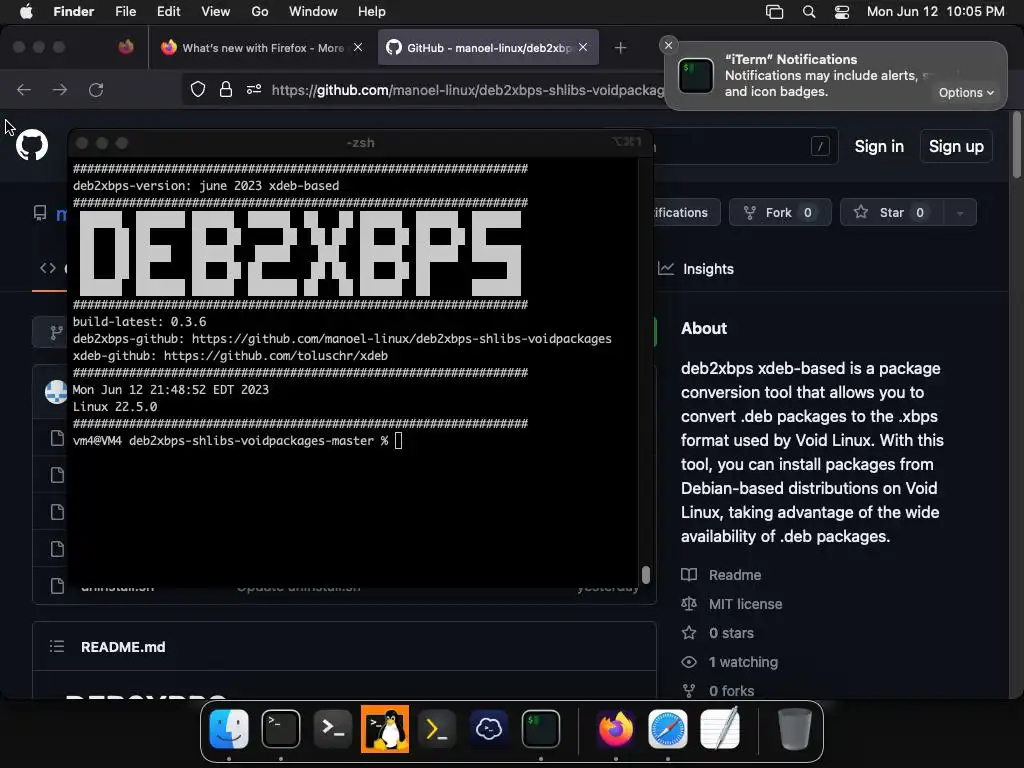The image size is (1024, 768).
Task: Open the Edit menu
Action: coord(168,12)
